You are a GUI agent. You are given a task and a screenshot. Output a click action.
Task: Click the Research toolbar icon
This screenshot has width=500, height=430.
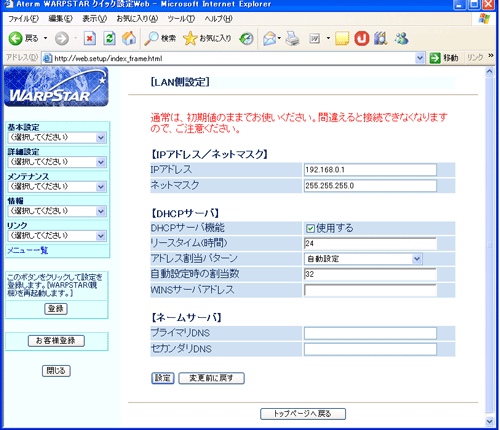[380, 39]
